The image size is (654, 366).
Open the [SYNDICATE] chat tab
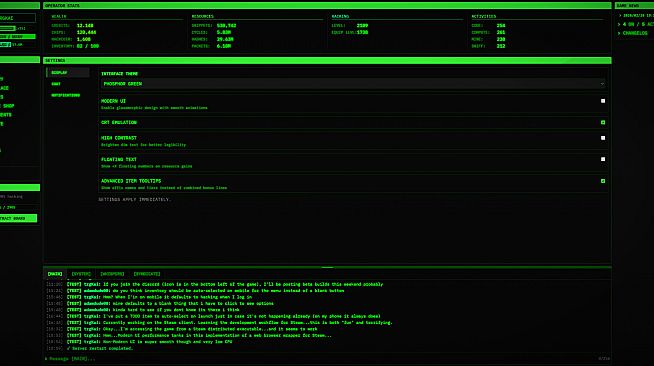click(147, 274)
